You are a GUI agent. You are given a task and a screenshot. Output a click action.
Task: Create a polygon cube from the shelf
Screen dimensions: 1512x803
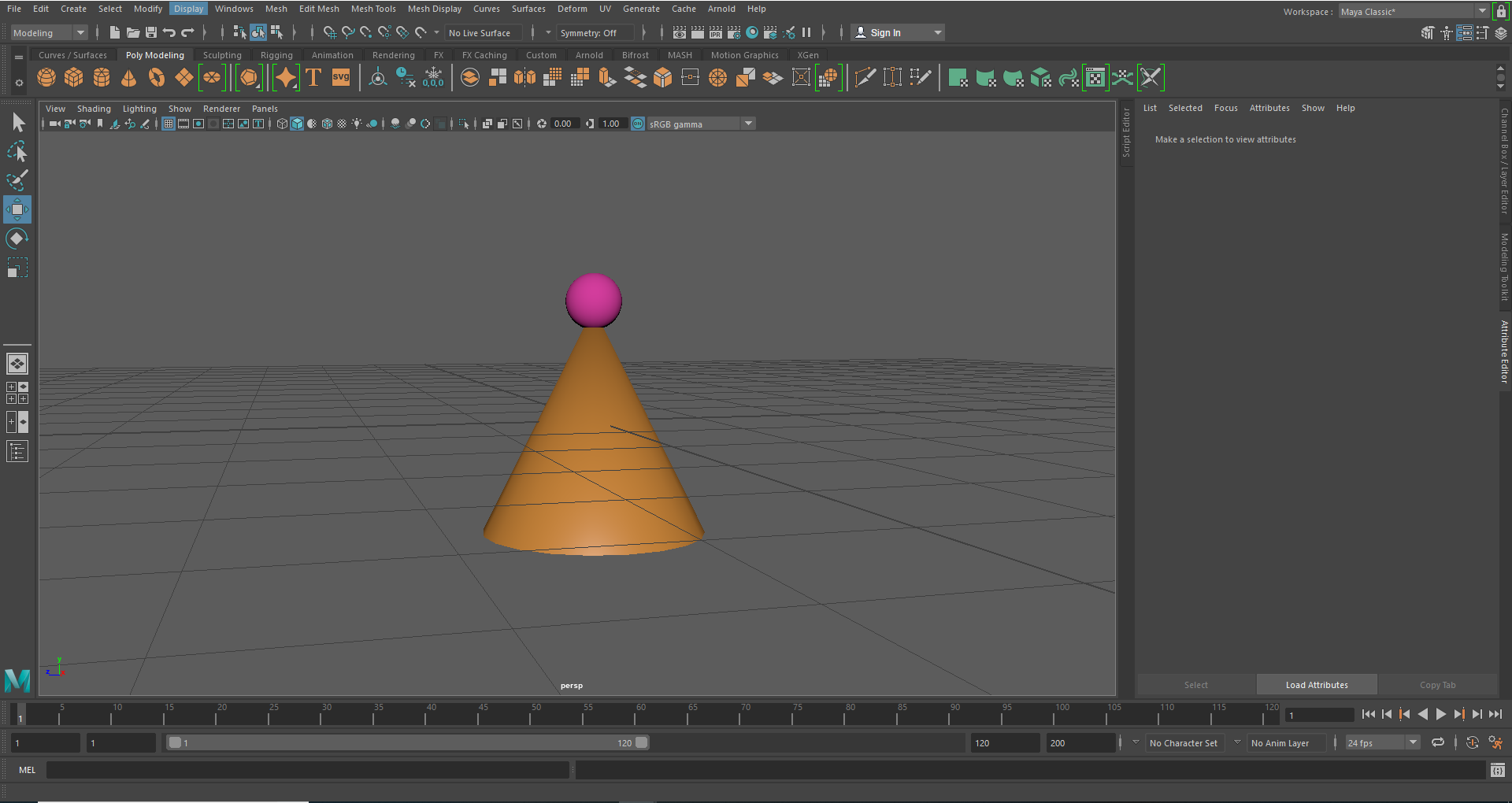tap(74, 77)
